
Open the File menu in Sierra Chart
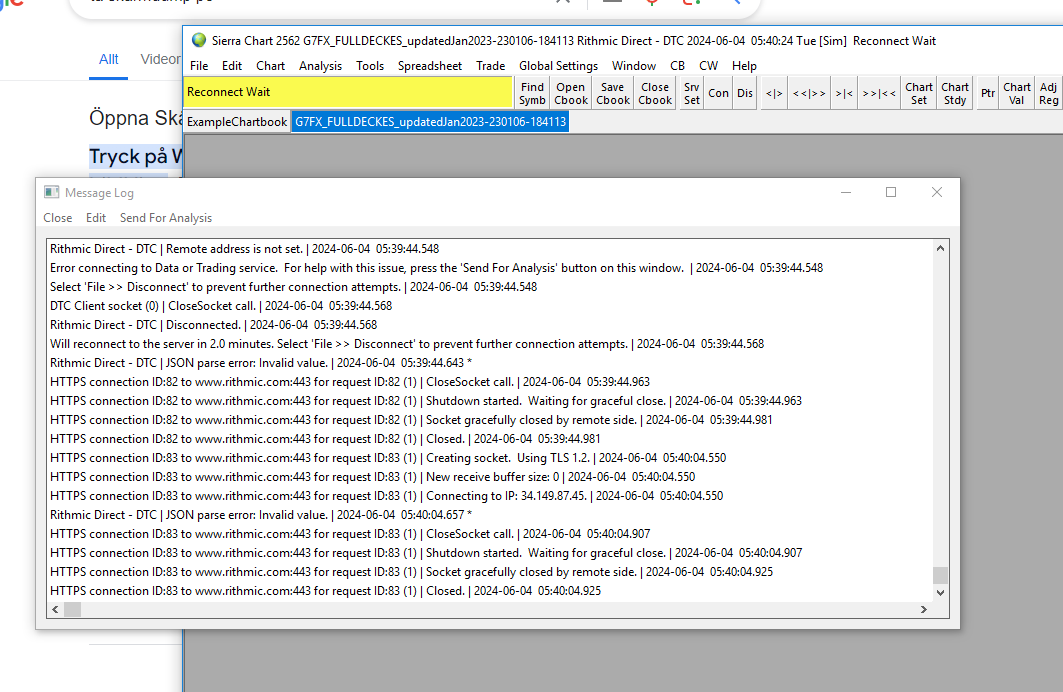click(x=199, y=66)
